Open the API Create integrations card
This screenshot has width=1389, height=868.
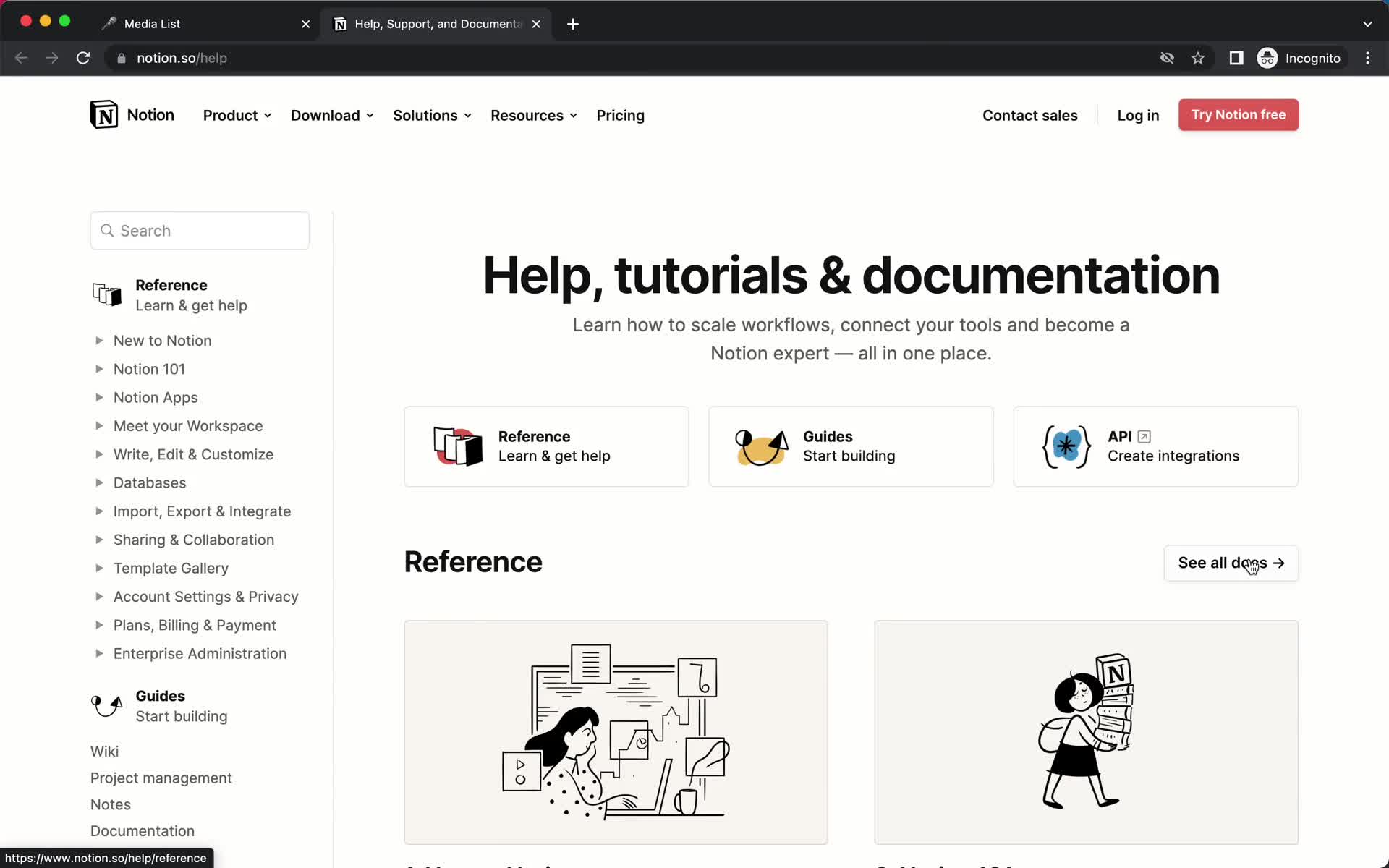tap(1155, 446)
